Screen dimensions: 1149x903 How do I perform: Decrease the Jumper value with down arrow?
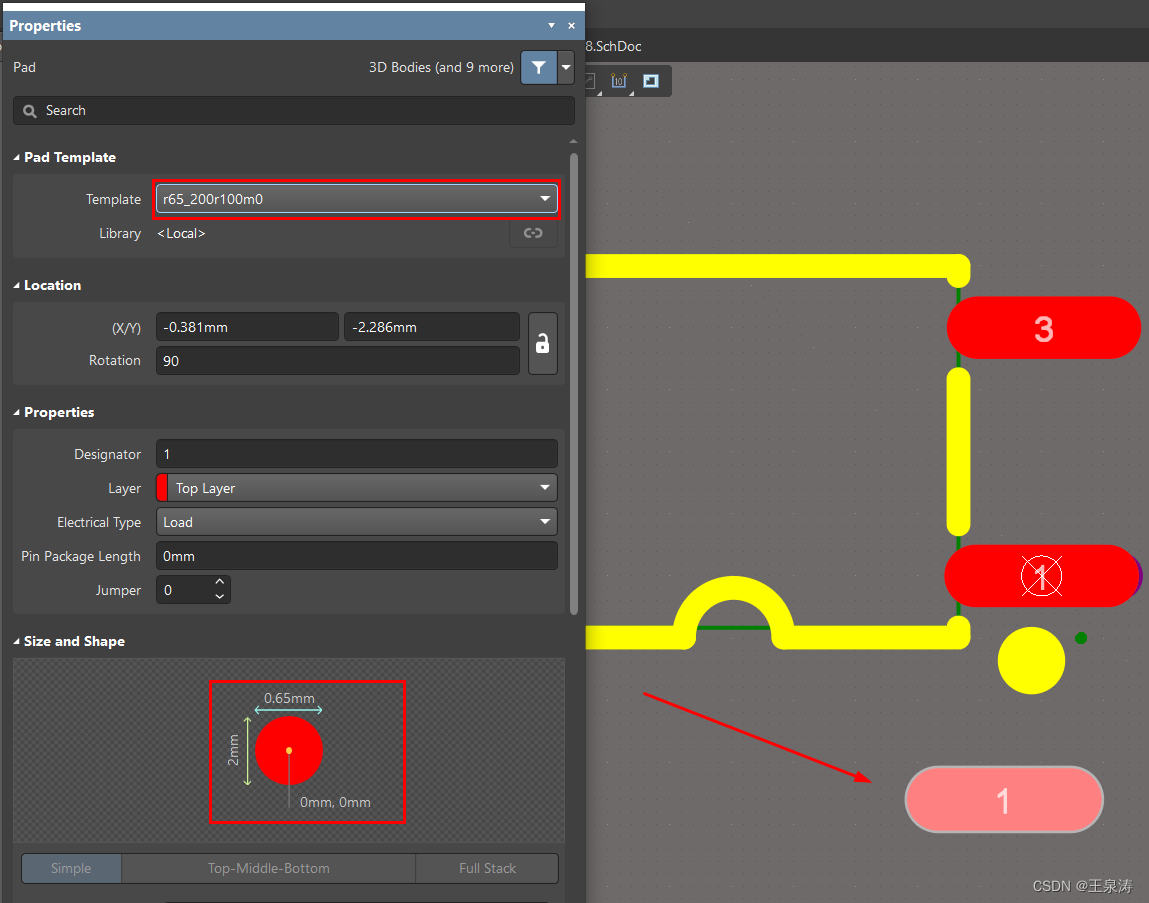coord(219,597)
